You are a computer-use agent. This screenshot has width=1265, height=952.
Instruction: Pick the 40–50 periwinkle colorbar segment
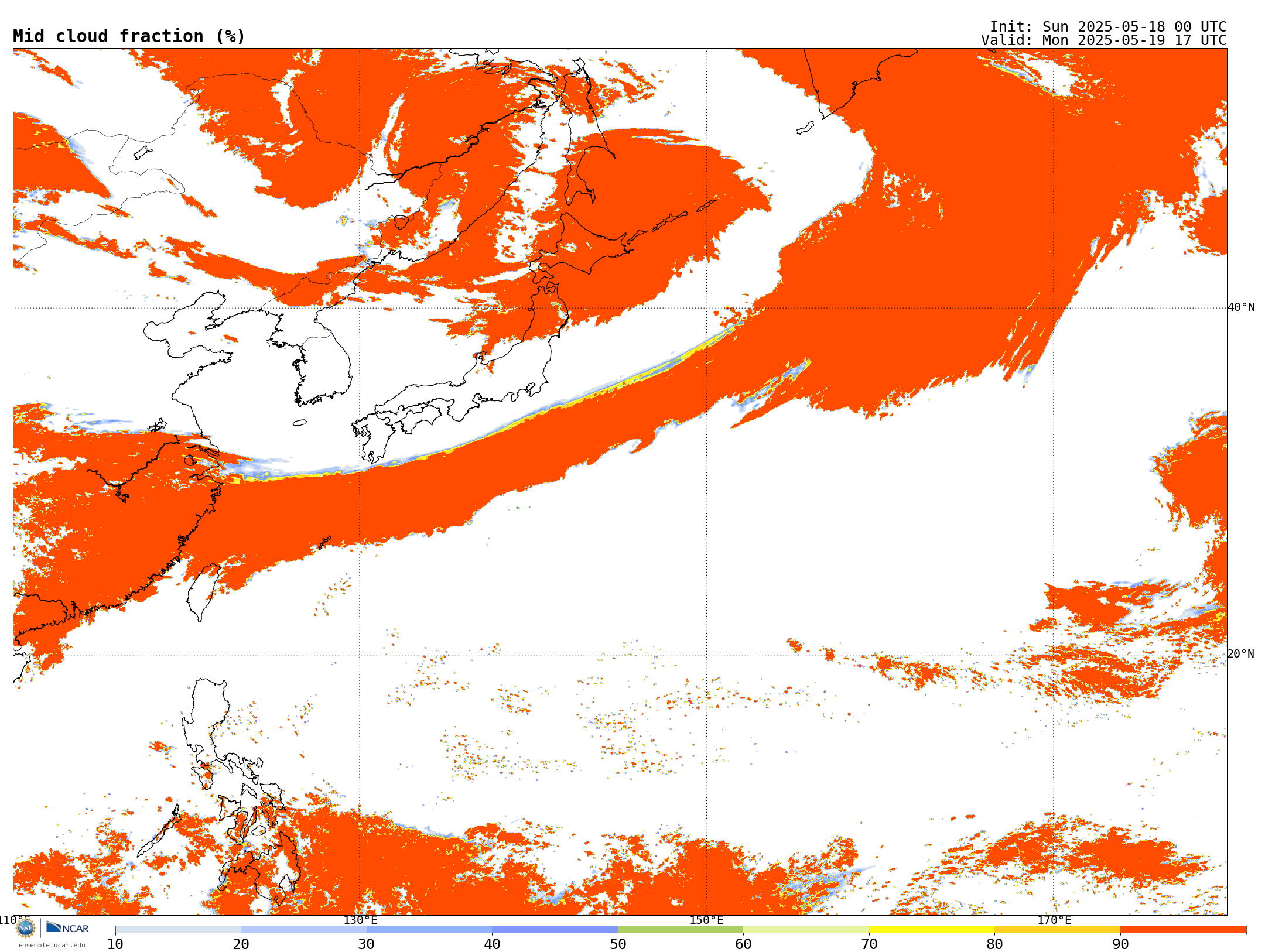[555, 930]
